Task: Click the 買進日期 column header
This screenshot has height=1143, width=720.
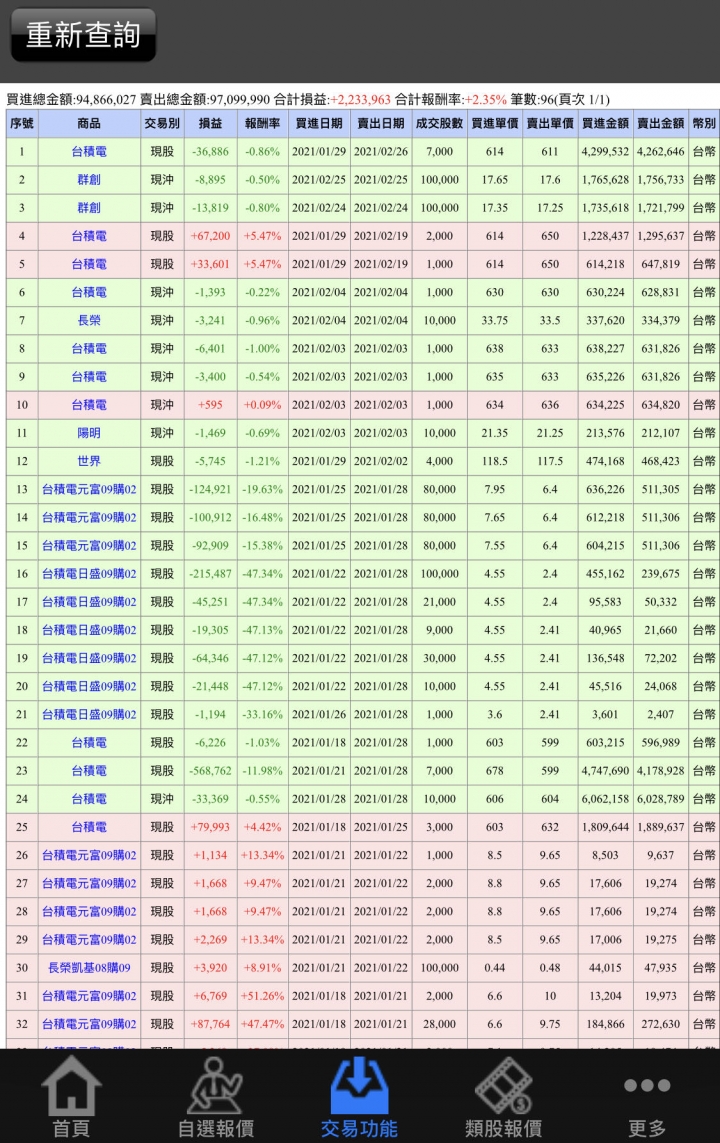Action: pyautogui.click(x=319, y=123)
